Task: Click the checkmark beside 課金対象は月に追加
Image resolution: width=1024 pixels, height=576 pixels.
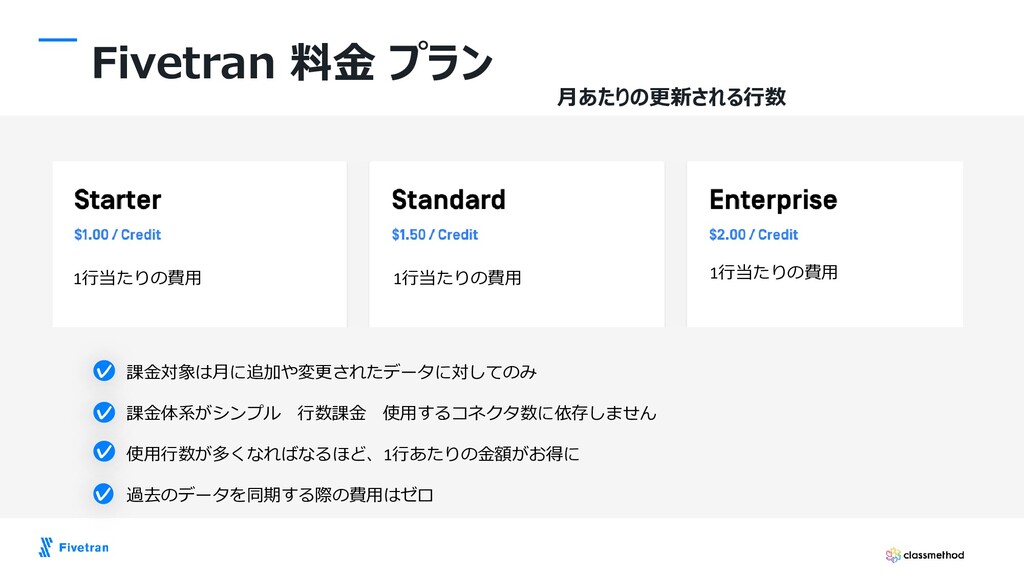Action: pos(104,370)
